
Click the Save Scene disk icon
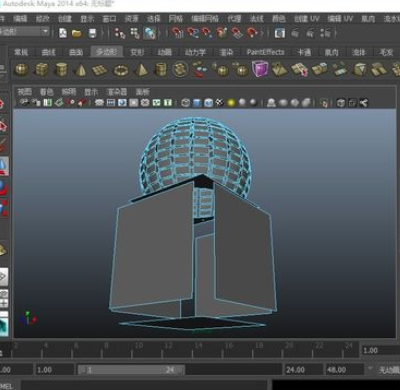[x=92, y=33]
